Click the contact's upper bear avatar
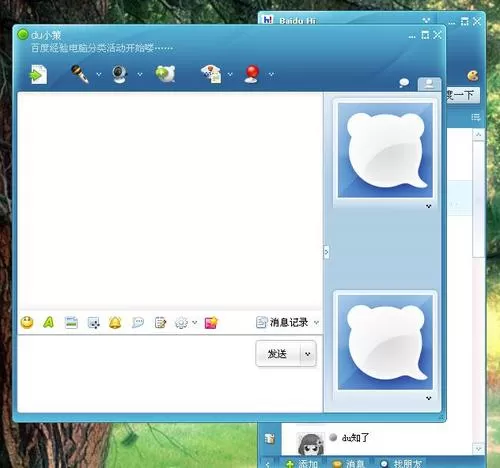Screen dimensions: 500x468 point(385,150)
